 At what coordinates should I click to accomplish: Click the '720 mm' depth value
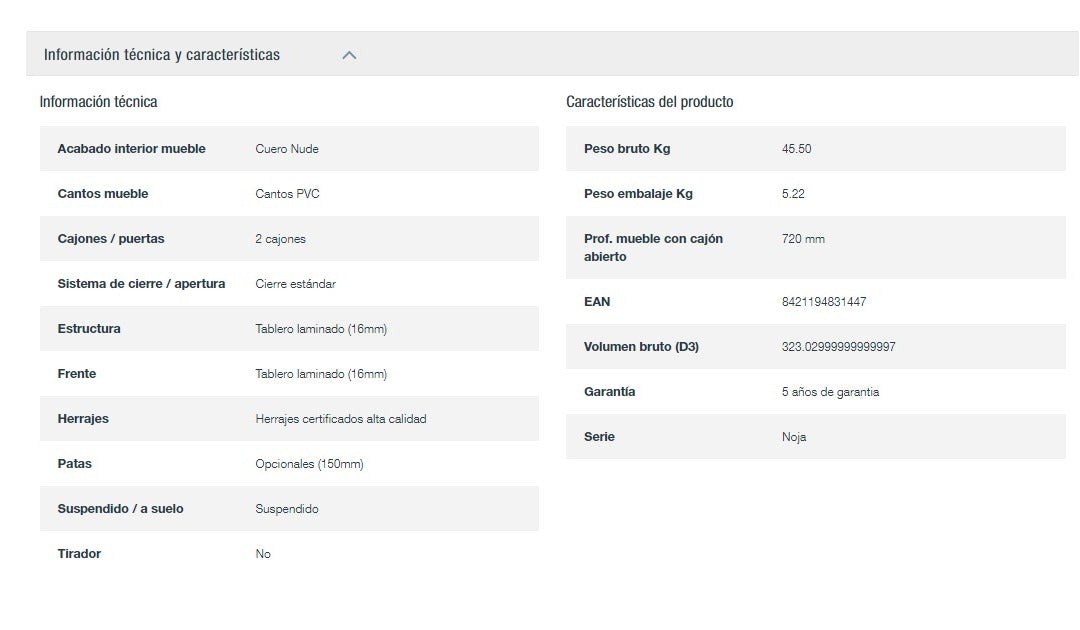pos(803,239)
